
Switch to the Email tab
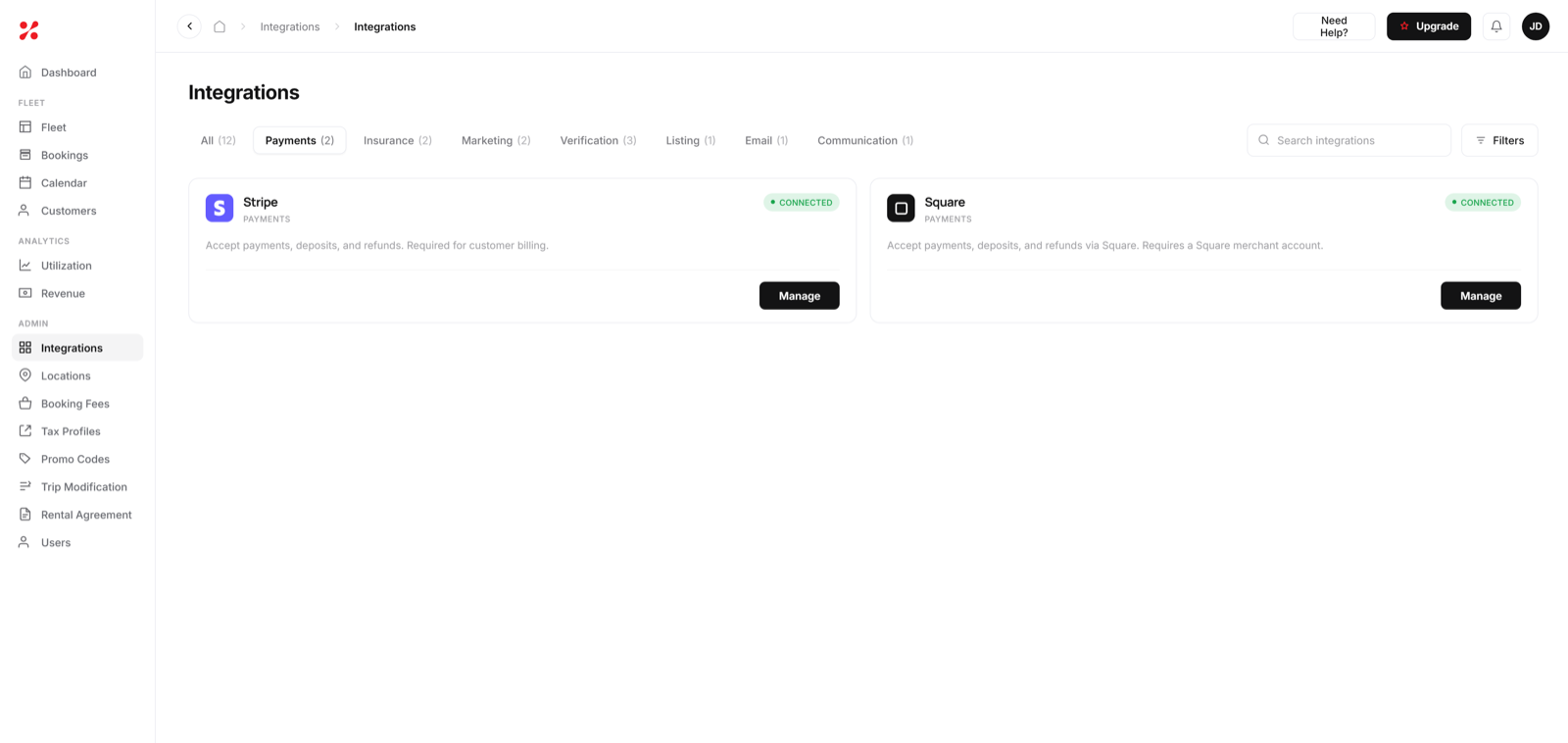point(766,140)
